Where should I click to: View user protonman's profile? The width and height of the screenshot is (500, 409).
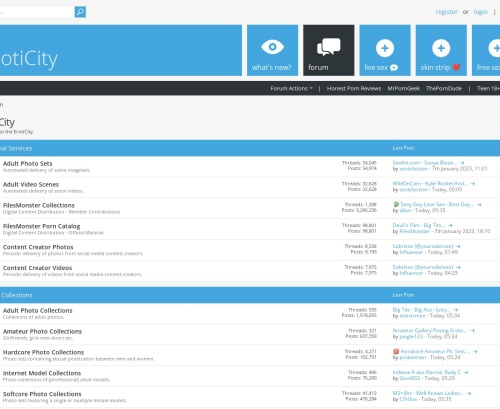413,358
